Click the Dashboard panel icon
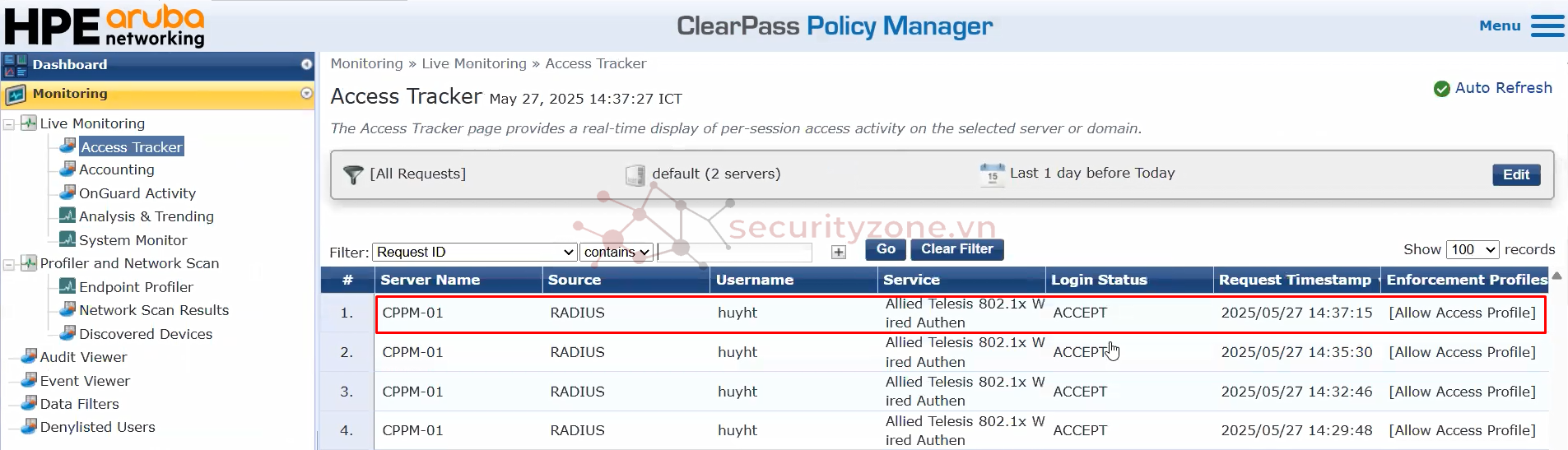The height and width of the screenshot is (450, 1568). tap(16, 65)
